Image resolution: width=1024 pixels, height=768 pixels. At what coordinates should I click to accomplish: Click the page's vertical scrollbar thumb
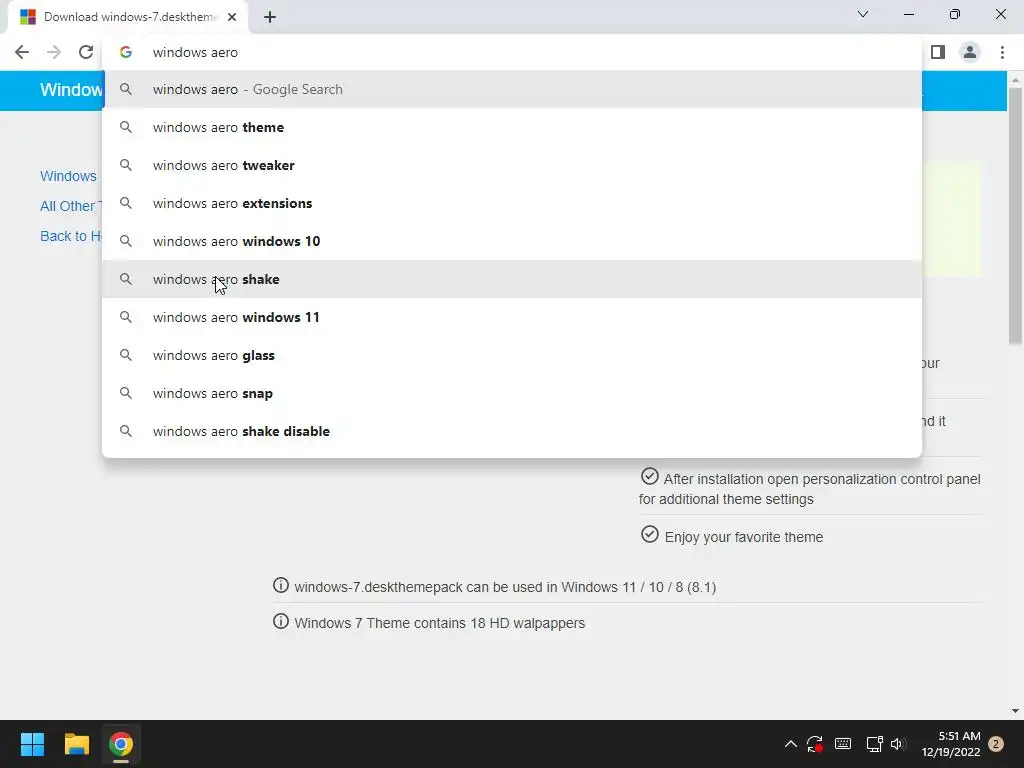pyautogui.click(x=1015, y=216)
